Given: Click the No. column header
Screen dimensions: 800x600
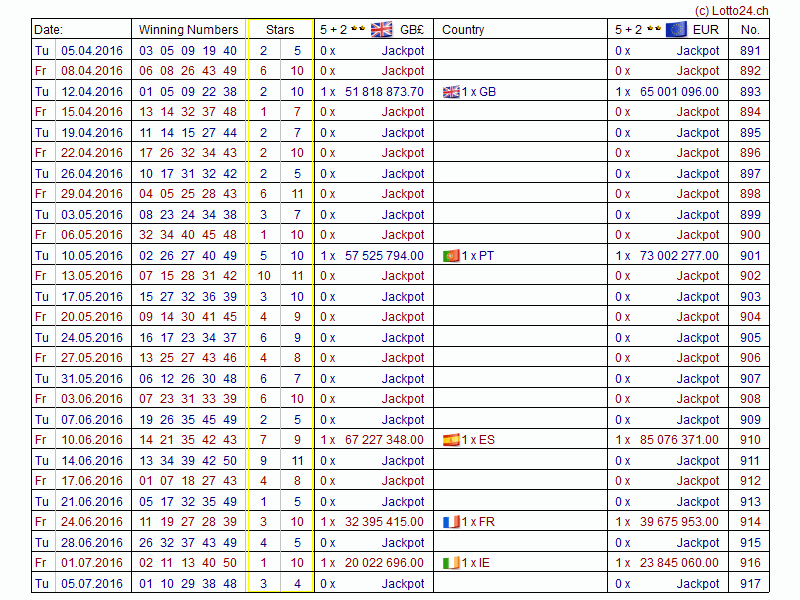Looking at the screenshot, I should [x=750, y=30].
